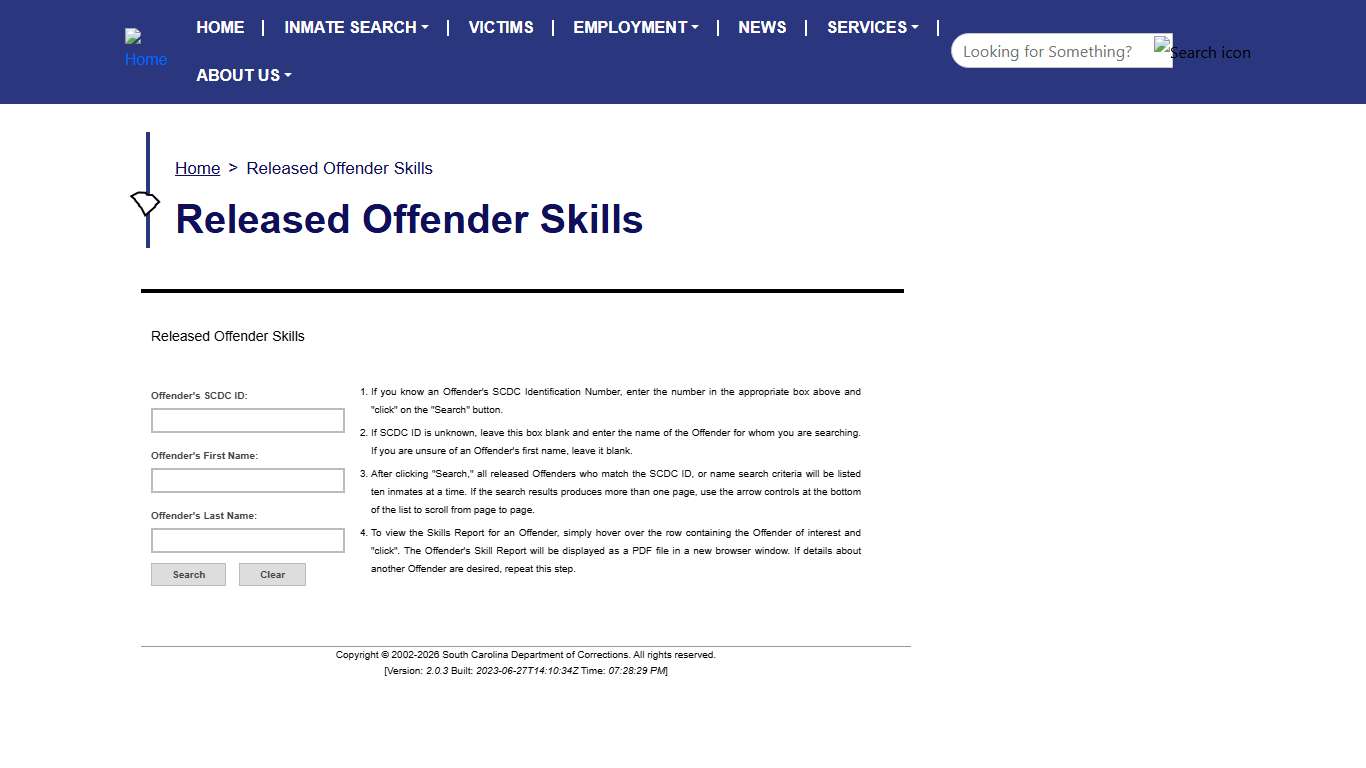Click inside the Offender's SCDC ID field
Viewport: 1366px width, 768px height.
tap(247, 420)
